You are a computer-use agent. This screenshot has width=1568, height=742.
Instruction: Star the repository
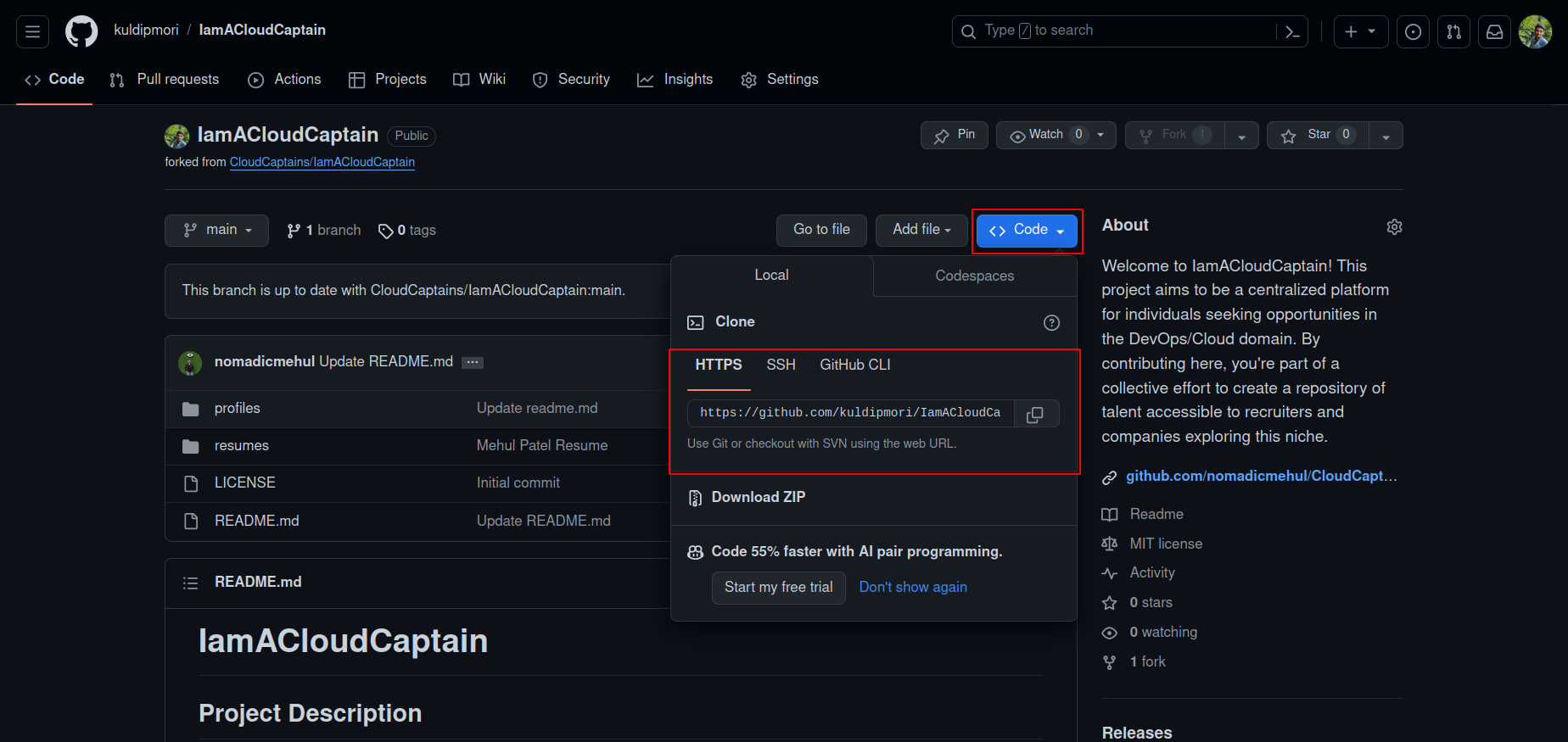(x=1319, y=135)
